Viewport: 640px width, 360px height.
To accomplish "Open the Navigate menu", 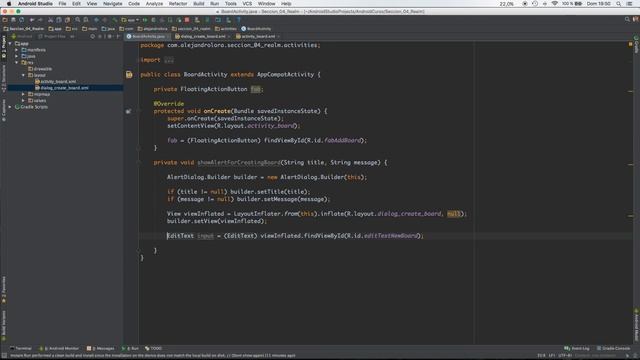I will click(x=113, y=4).
